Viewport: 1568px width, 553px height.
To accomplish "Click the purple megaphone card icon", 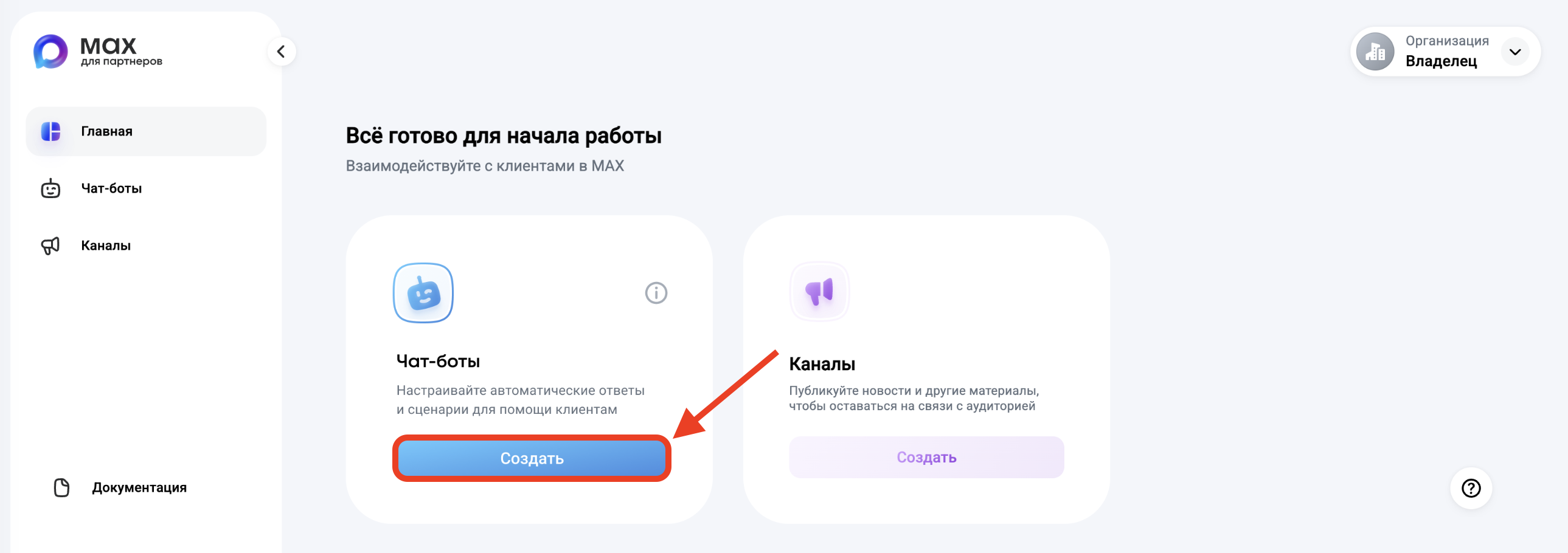I will 819,292.
